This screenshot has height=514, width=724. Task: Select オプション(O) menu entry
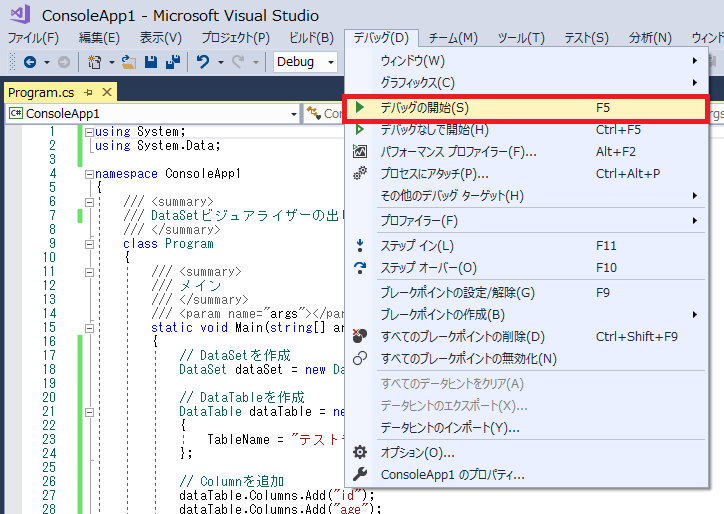pos(527,452)
